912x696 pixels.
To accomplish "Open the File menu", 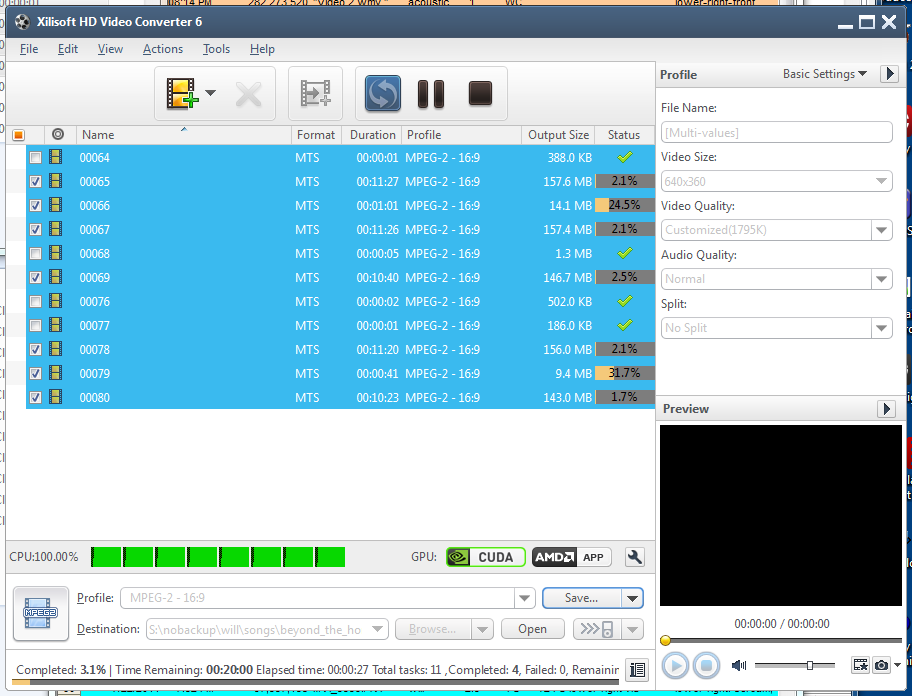I will 29,49.
